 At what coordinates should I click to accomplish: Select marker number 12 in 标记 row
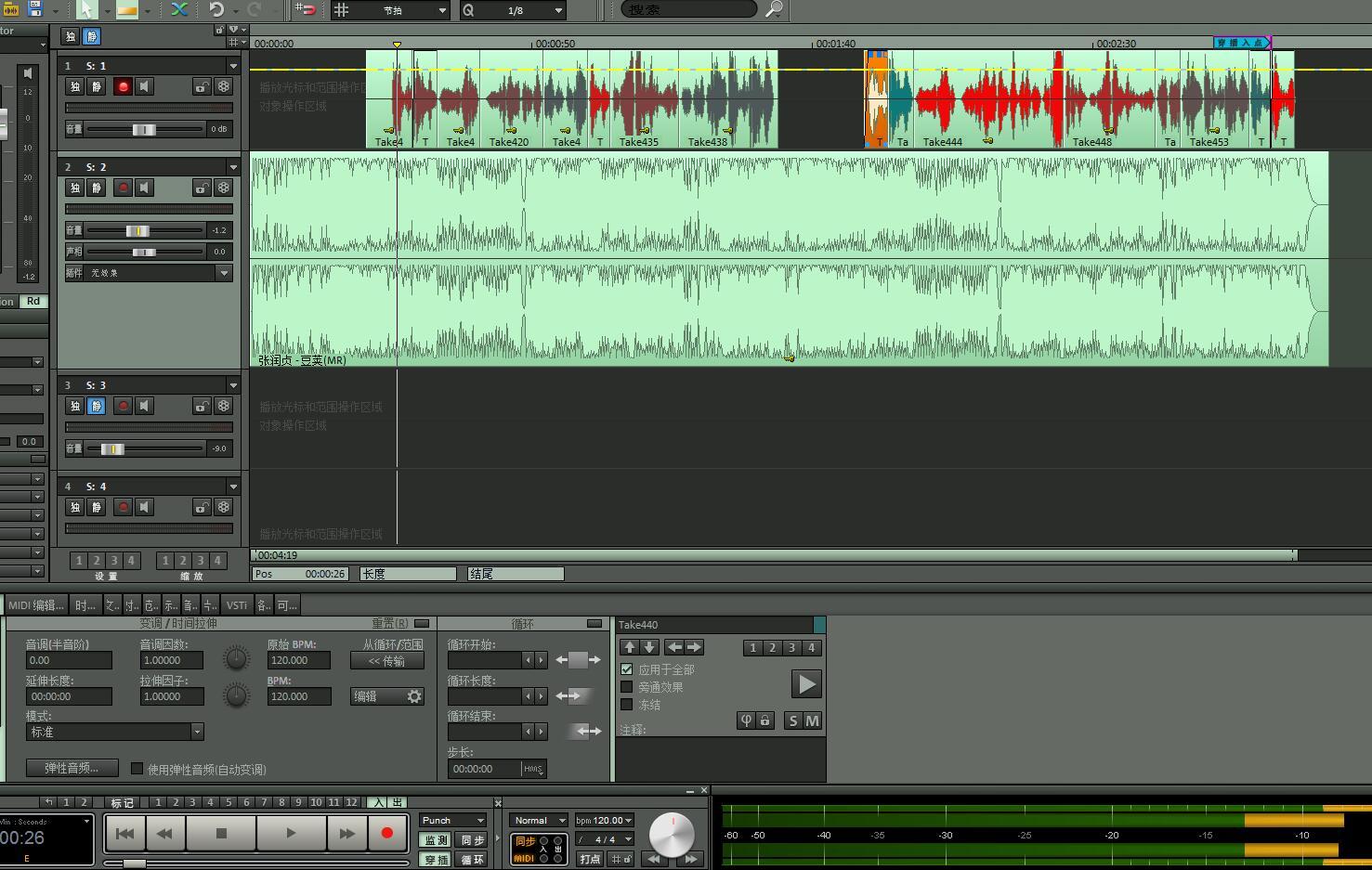(351, 802)
